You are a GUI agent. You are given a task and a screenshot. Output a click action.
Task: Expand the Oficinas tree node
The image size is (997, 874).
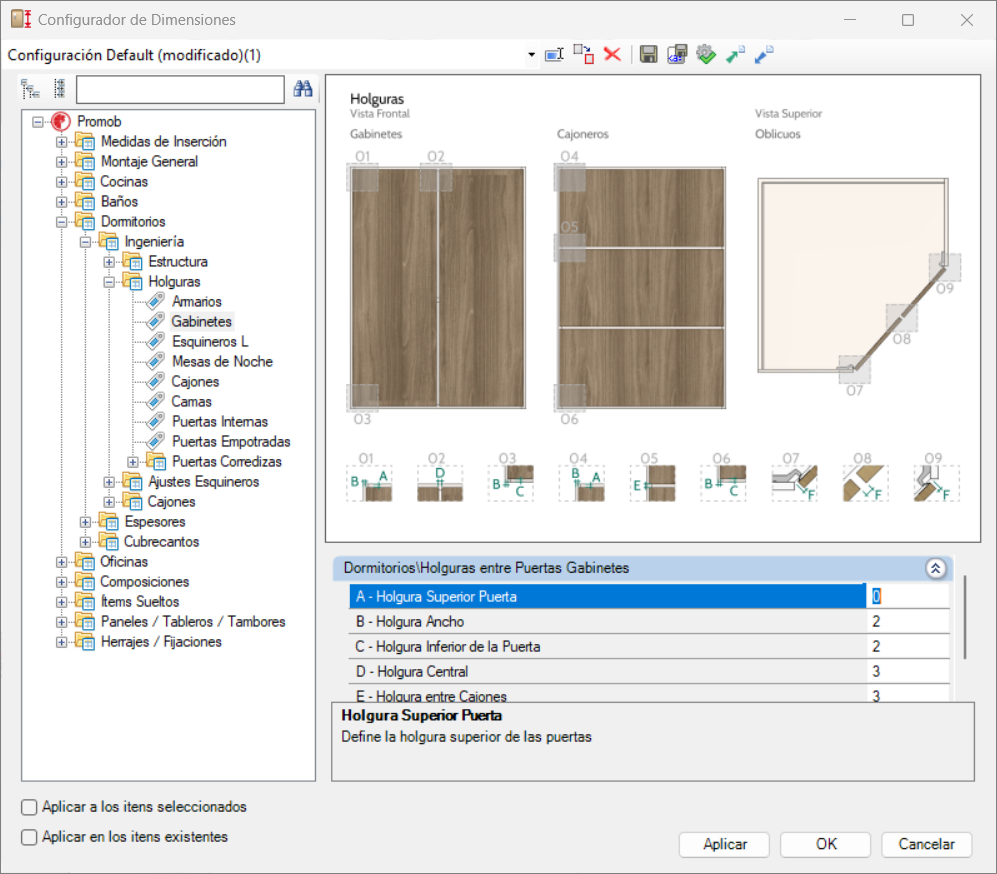pyautogui.click(x=62, y=562)
